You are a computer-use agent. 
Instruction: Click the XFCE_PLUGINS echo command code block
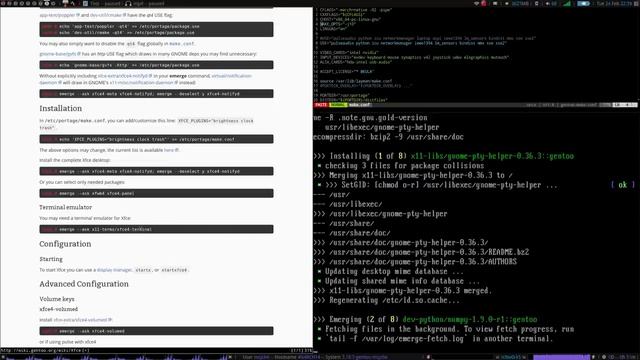156,139
